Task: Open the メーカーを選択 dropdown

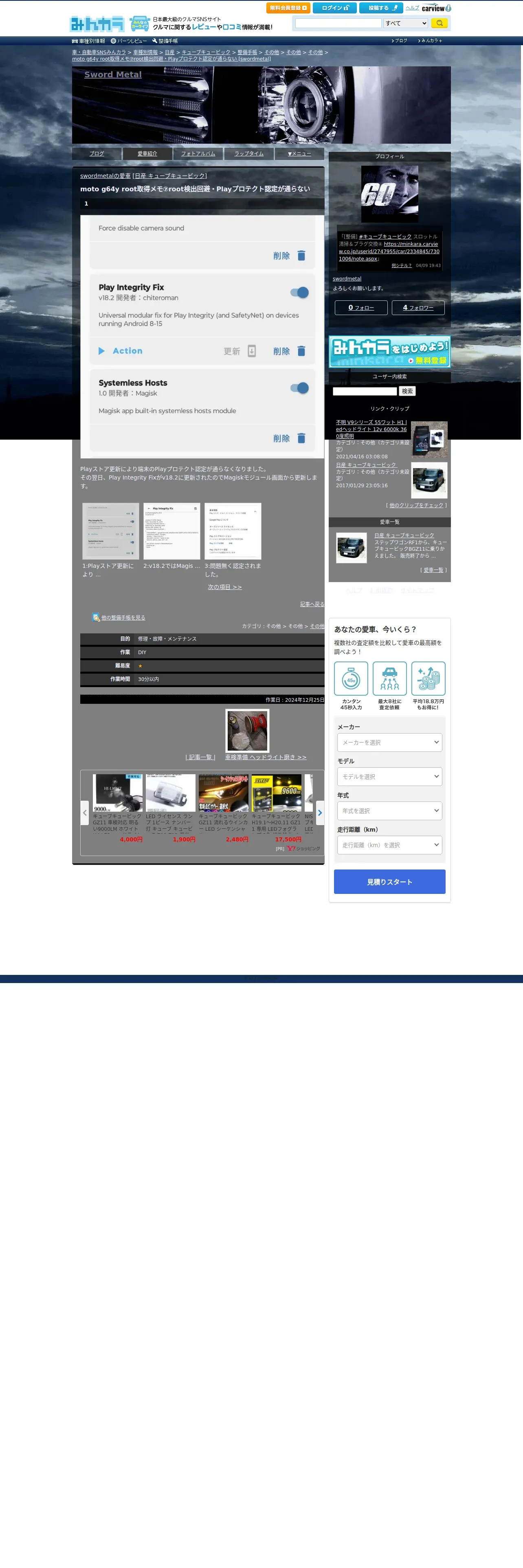Action: tap(390, 742)
